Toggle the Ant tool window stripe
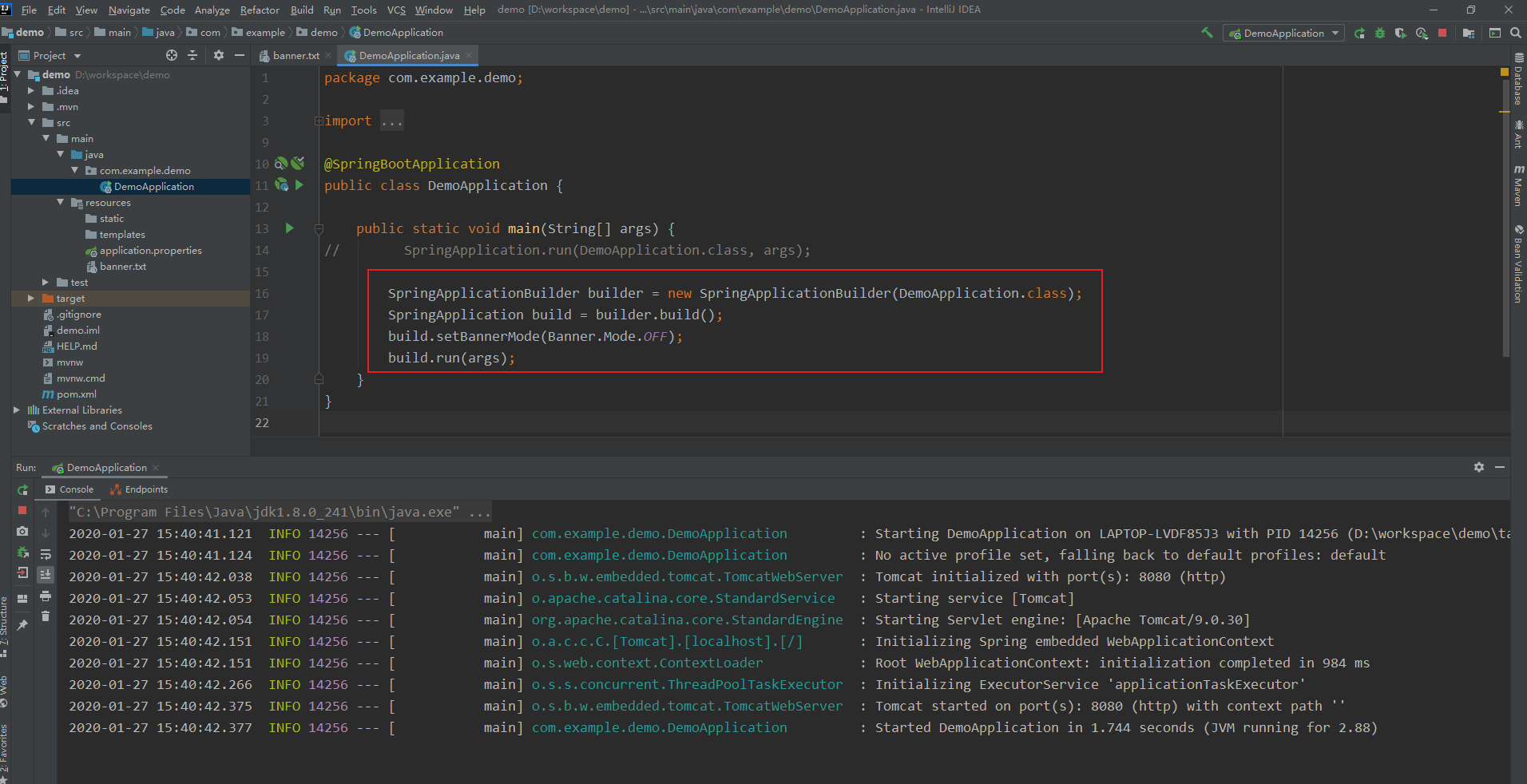This screenshot has height=784, width=1527. tap(1519, 134)
